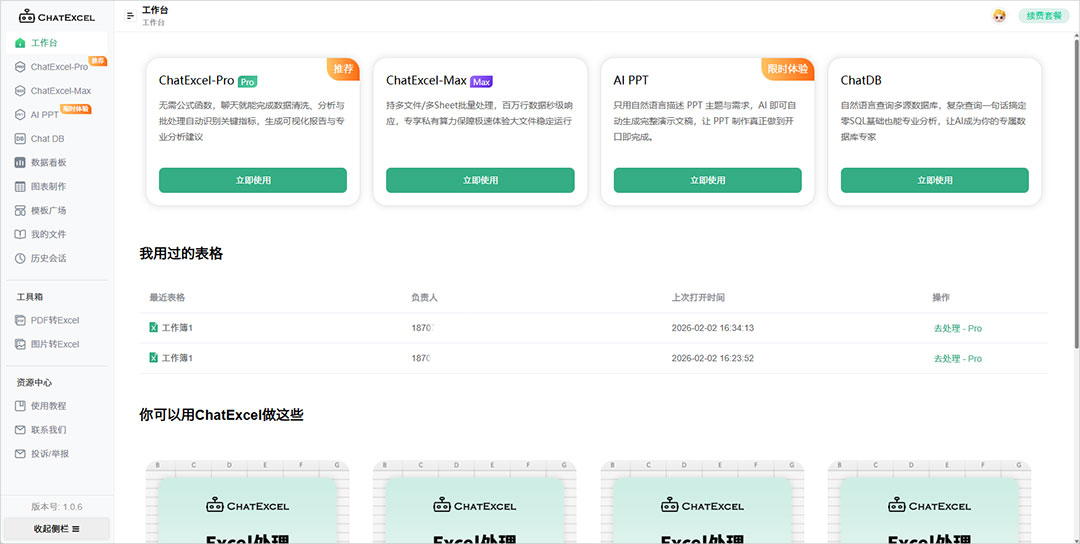The height and width of the screenshot is (544, 1080).
Task: Click the 历史会话 clock icon
Action: (x=20, y=258)
